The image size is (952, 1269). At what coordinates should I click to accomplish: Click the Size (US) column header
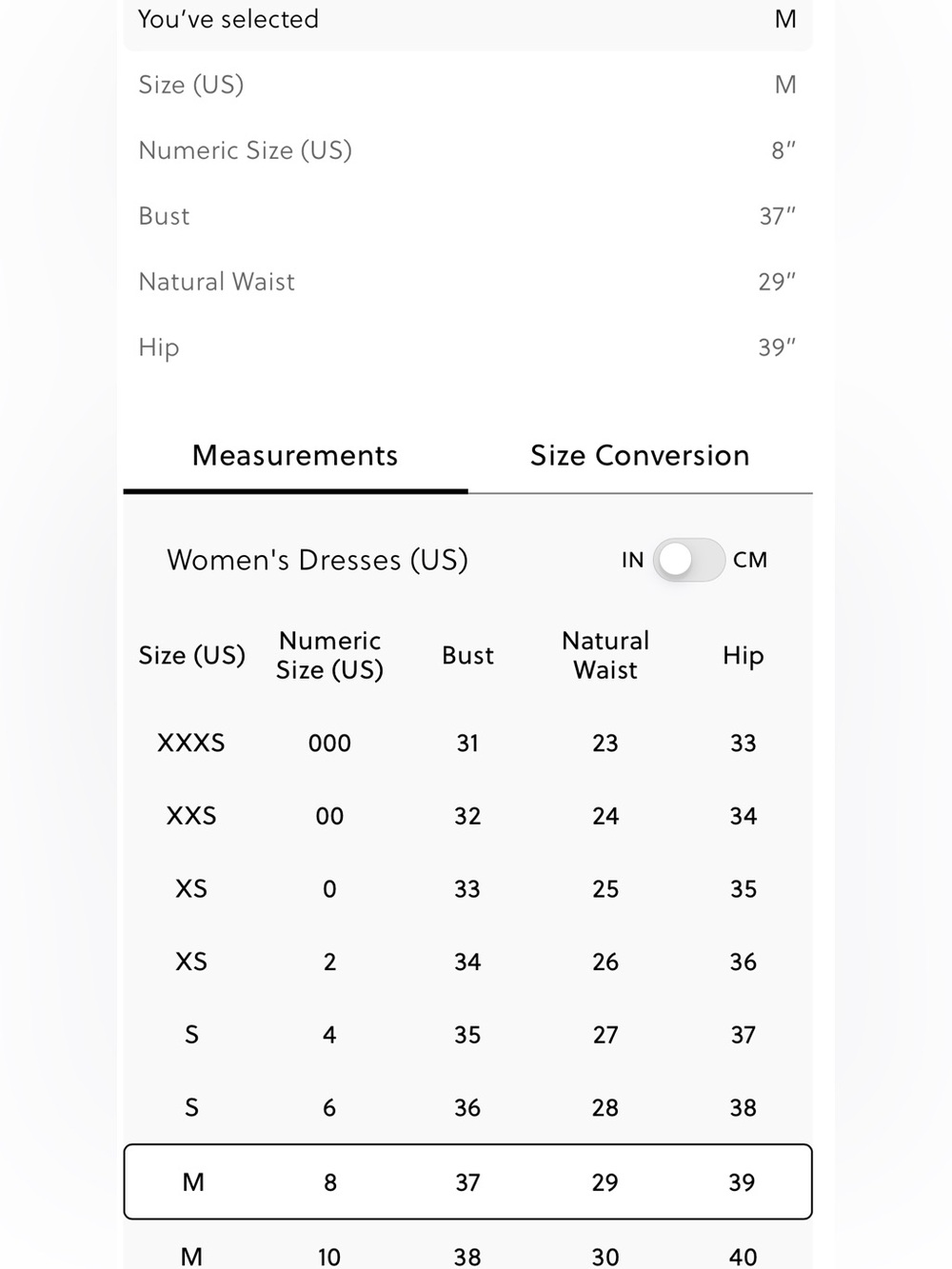click(x=191, y=655)
